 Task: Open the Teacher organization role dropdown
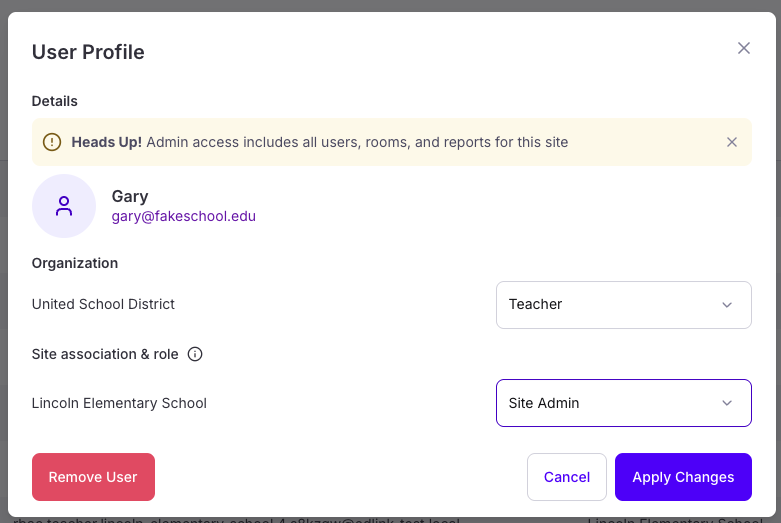coord(623,305)
